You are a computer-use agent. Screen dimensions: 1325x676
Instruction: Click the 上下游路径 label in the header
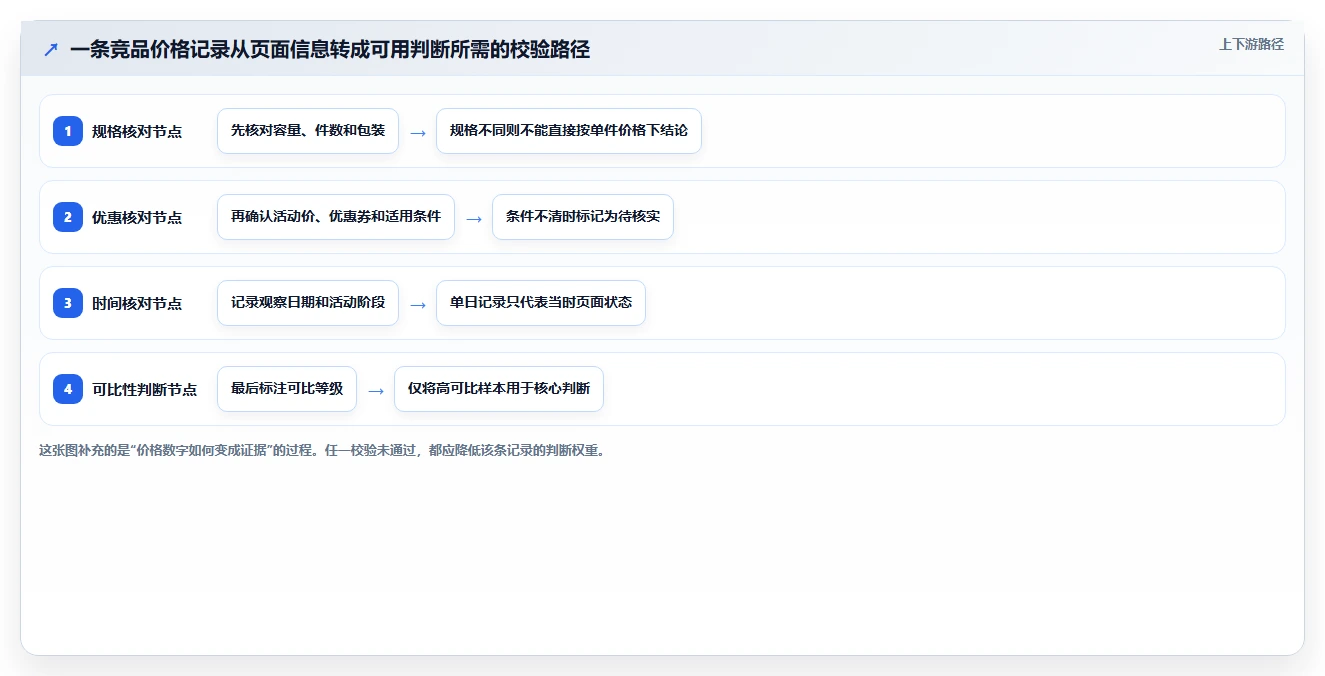1251,44
